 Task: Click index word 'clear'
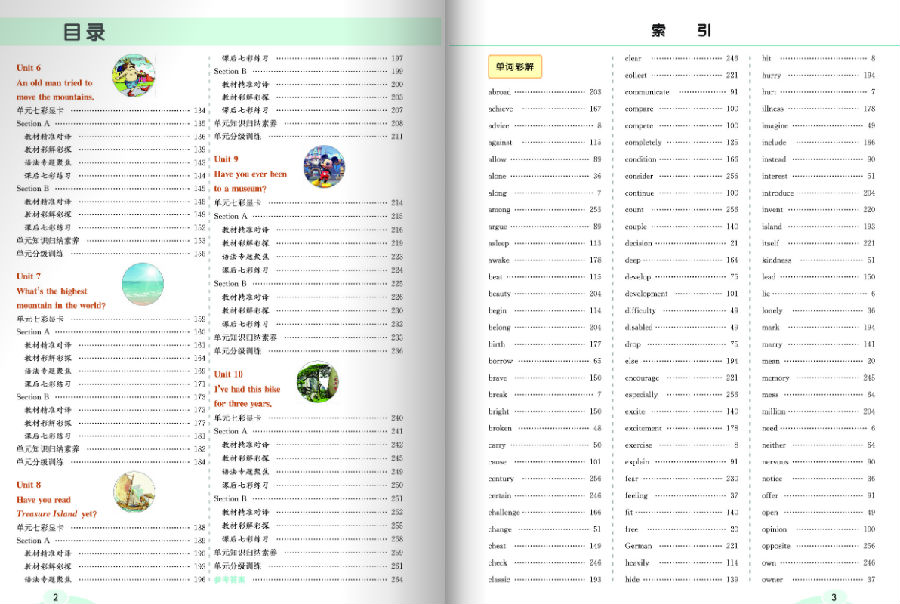(x=633, y=58)
